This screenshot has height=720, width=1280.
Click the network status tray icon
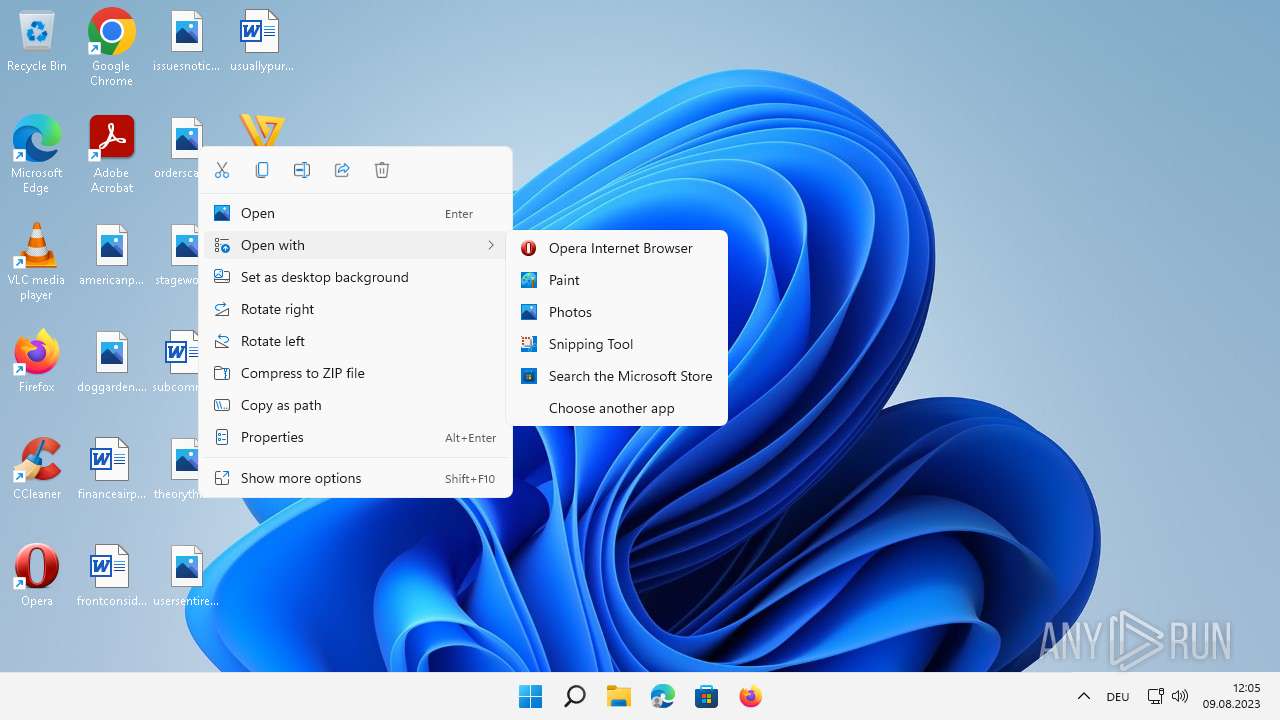tap(1155, 696)
